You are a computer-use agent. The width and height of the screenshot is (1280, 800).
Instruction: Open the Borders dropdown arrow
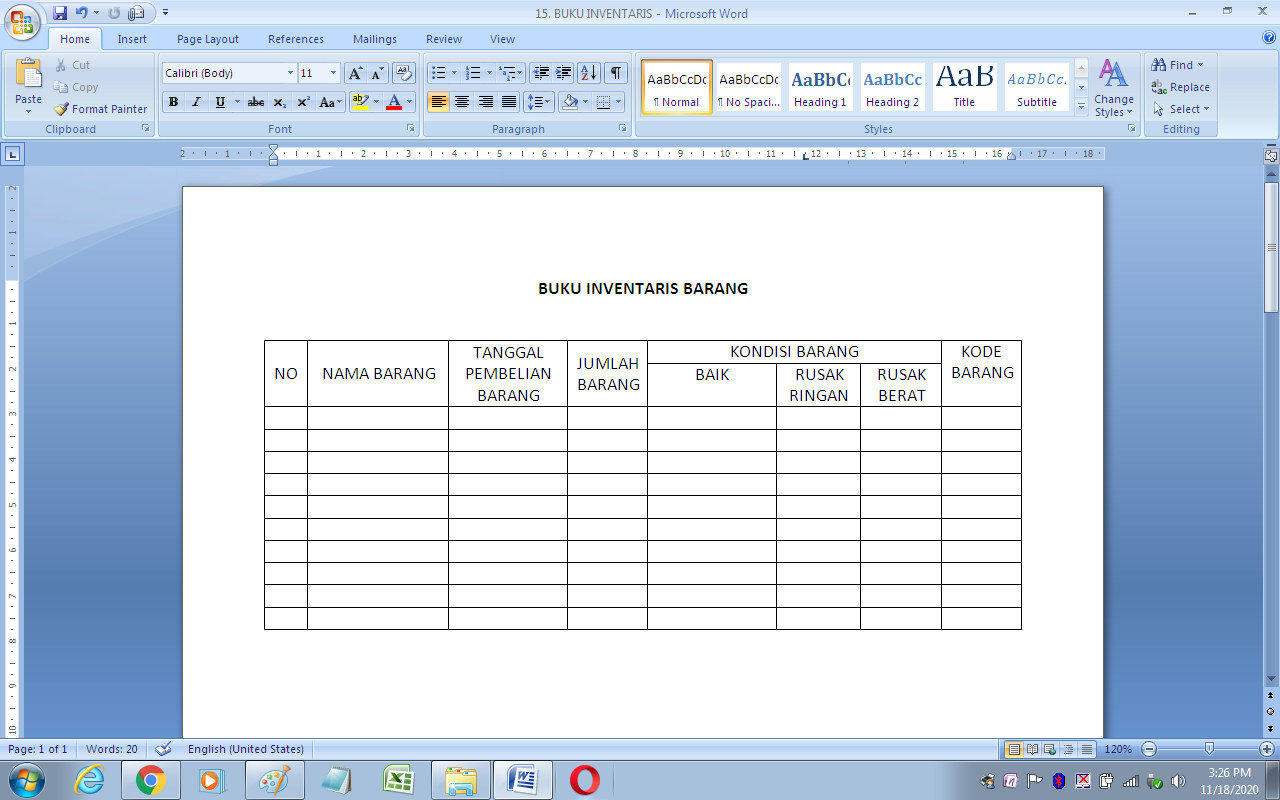[620, 102]
